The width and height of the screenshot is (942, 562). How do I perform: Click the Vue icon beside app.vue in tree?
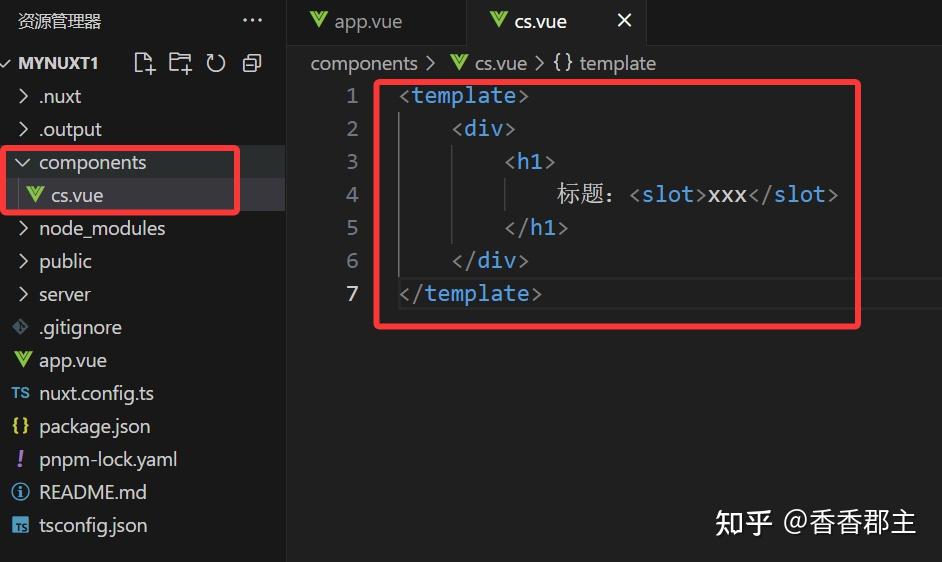pyautogui.click(x=23, y=359)
